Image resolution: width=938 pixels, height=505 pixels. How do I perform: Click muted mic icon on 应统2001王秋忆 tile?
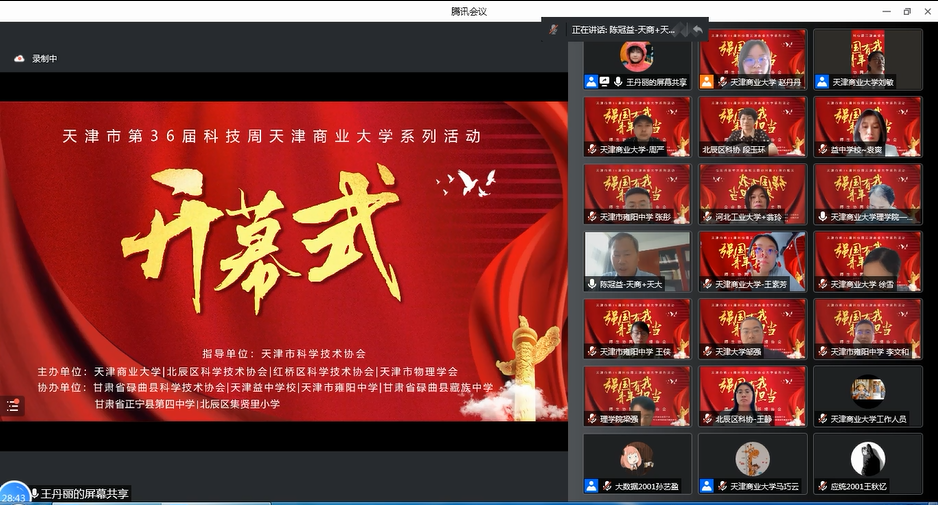pyautogui.click(x=822, y=487)
